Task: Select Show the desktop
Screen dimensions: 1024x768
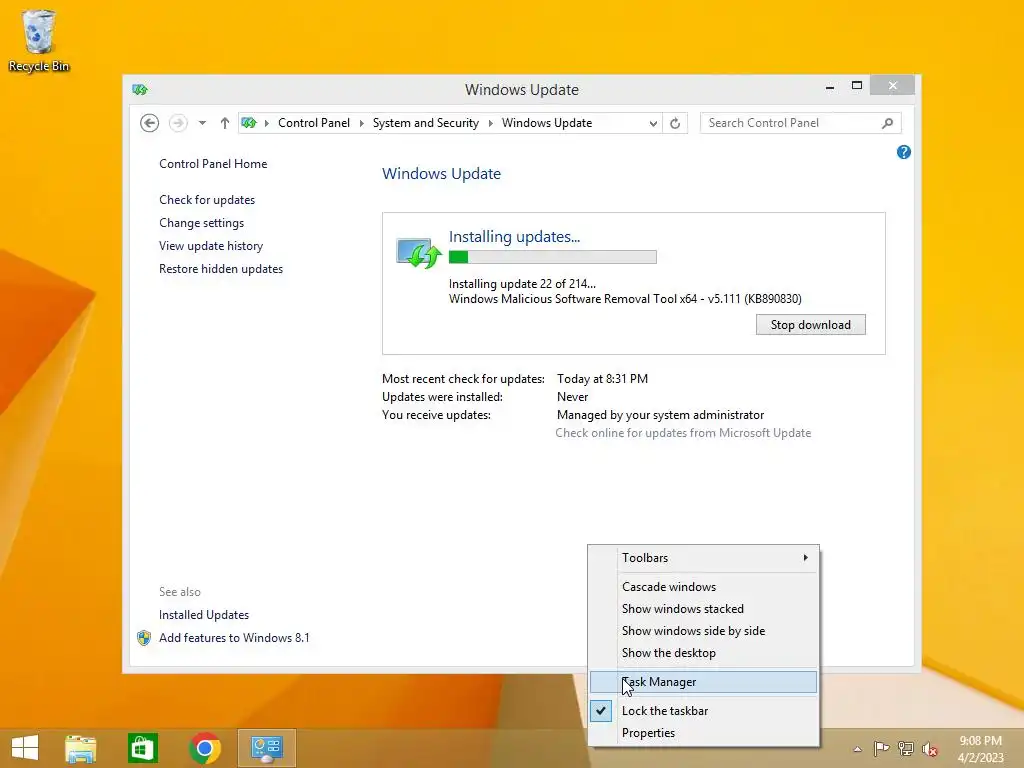Action: point(703,653)
